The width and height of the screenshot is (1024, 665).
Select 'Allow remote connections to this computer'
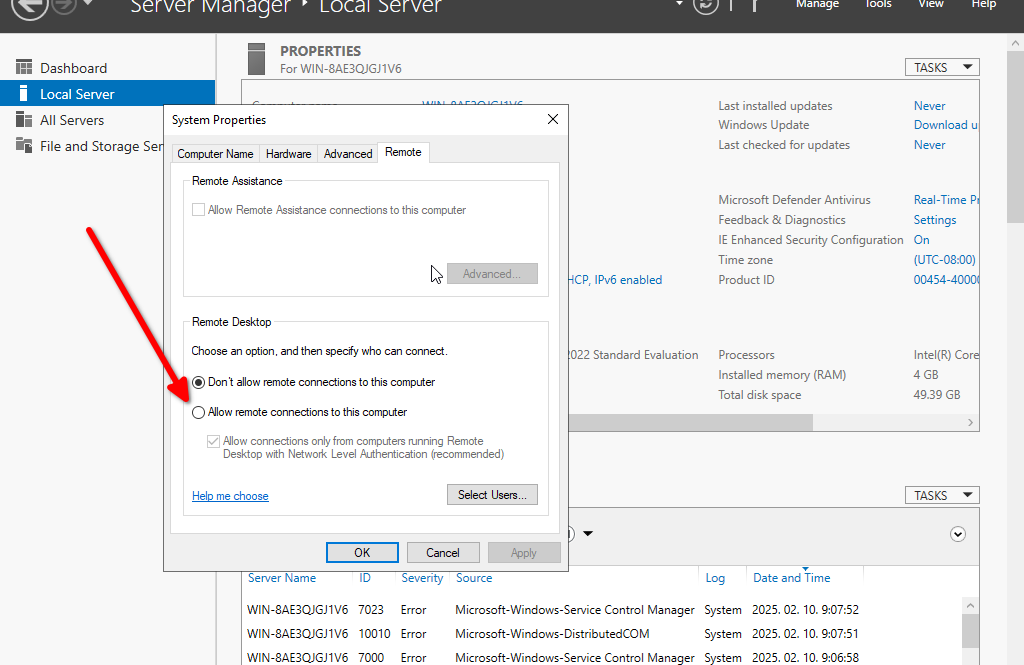199,412
